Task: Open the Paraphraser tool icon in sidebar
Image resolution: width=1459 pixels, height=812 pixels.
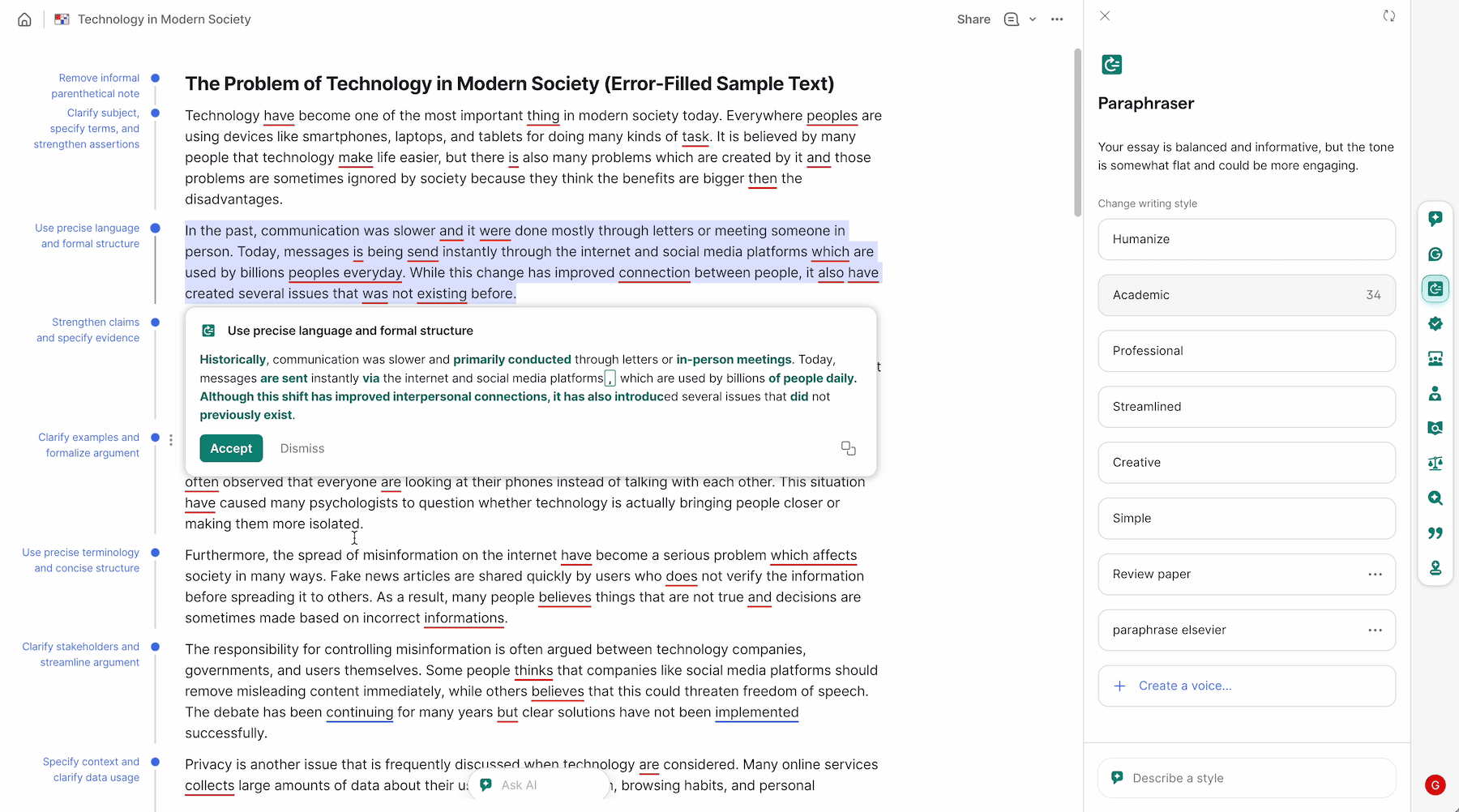Action: [x=1435, y=288]
